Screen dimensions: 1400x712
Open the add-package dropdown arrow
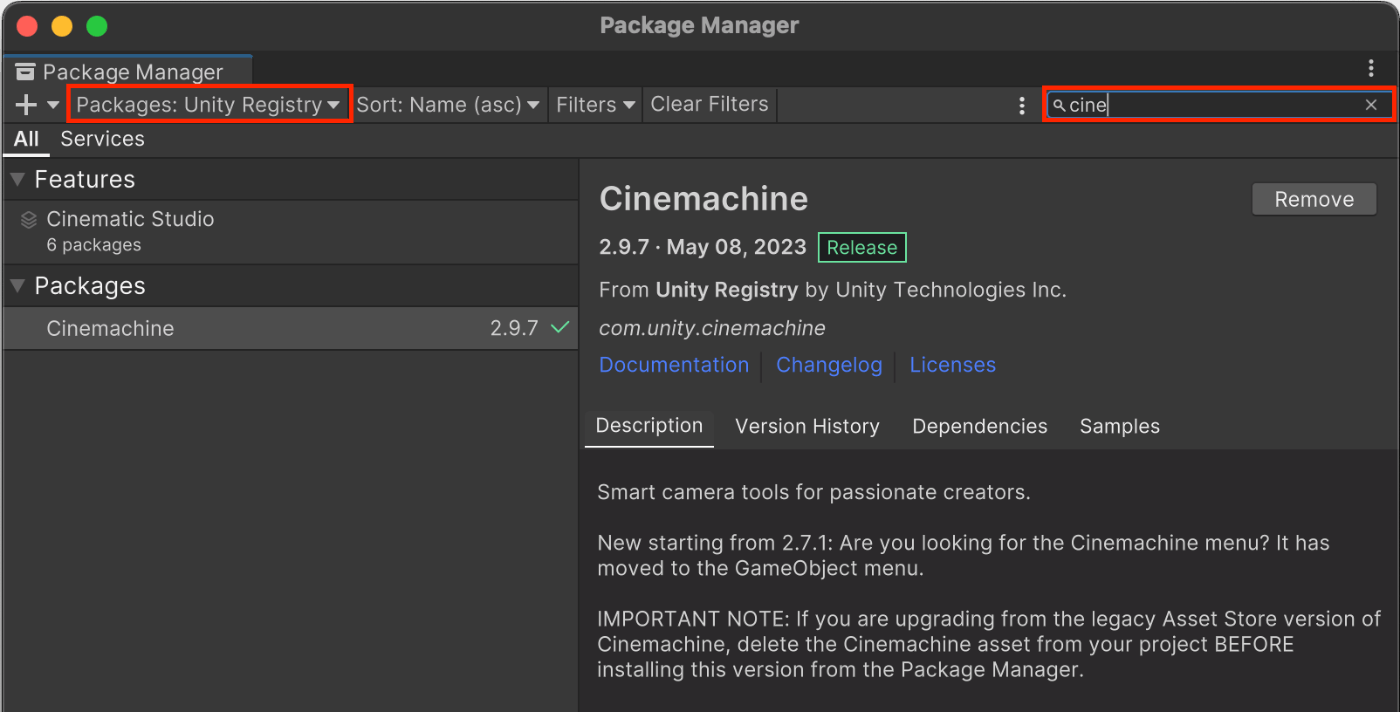click(53, 105)
